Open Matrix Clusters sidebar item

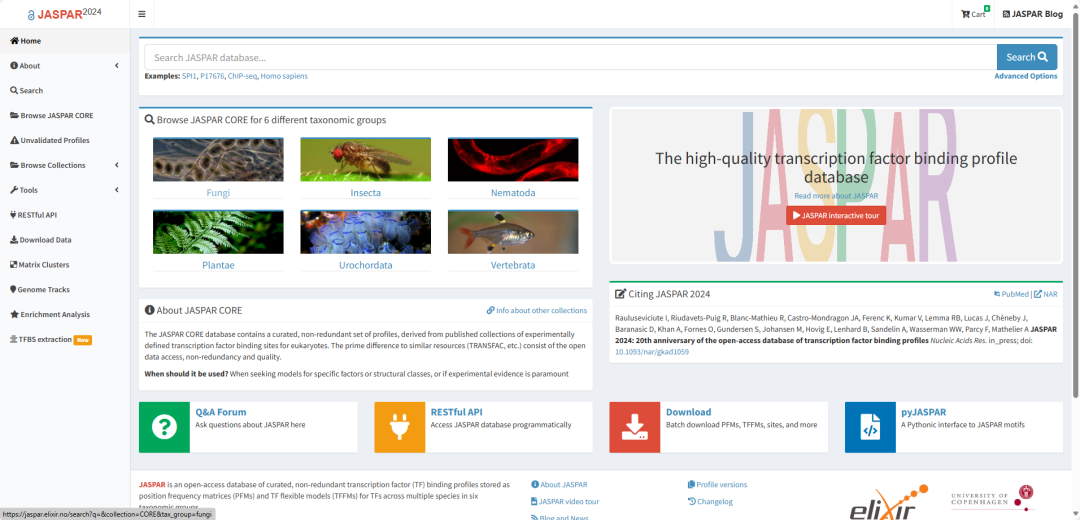65,264
